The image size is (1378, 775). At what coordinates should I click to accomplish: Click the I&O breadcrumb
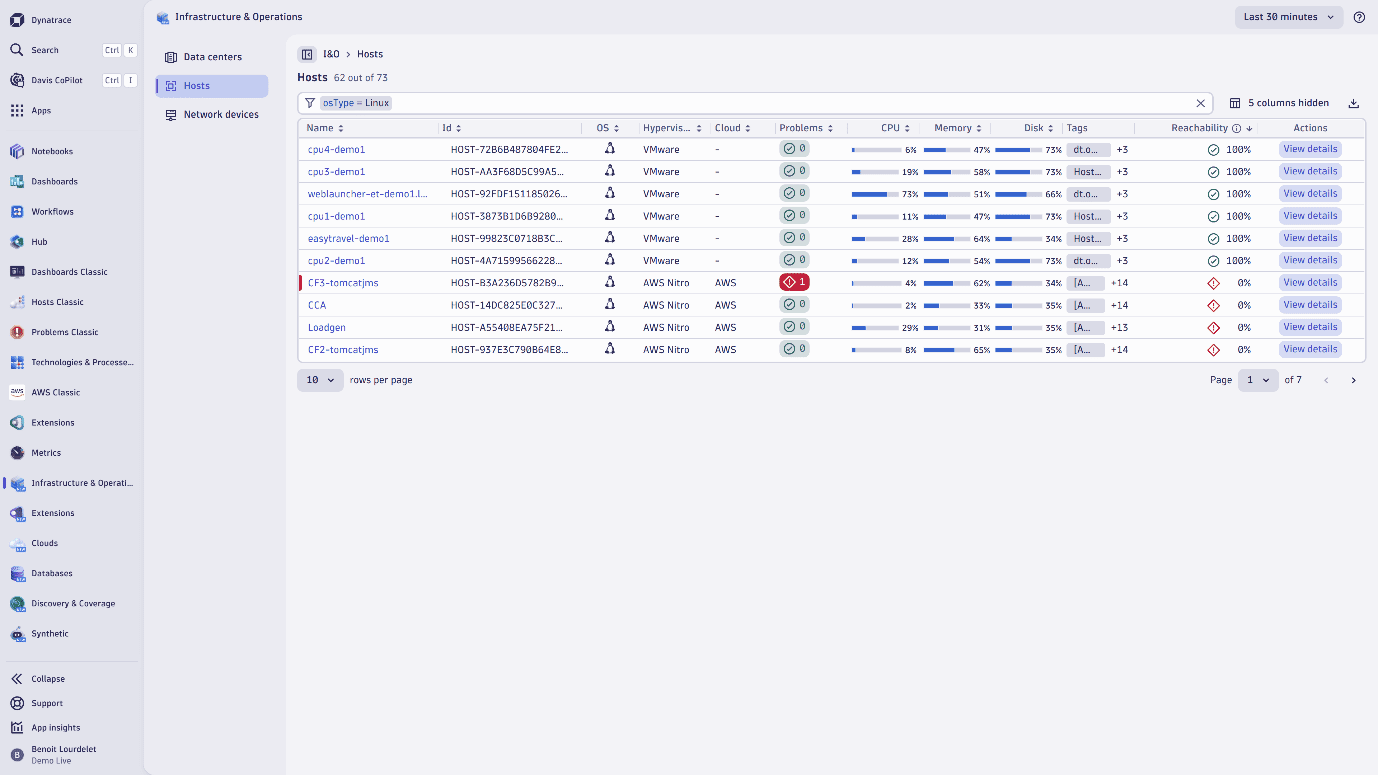(331, 54)
